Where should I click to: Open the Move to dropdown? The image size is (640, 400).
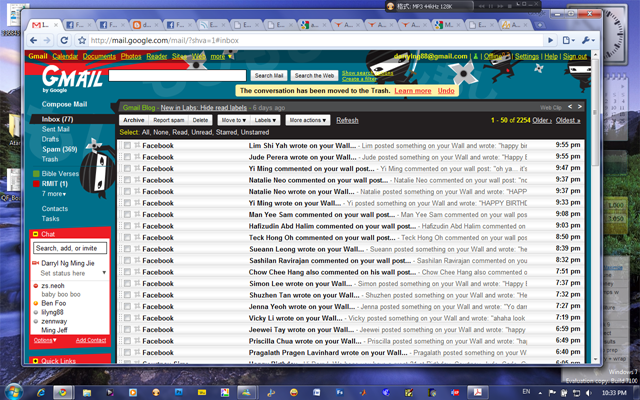point(234,120)
